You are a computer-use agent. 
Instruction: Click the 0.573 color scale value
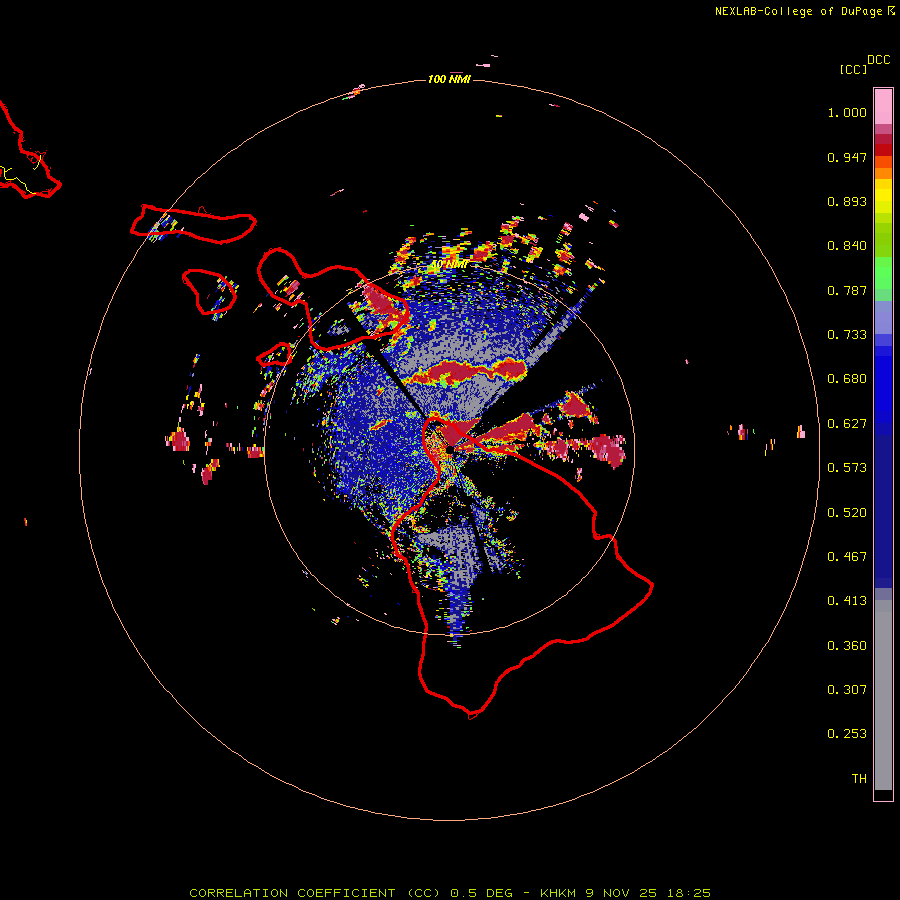[x=847, y=468]
